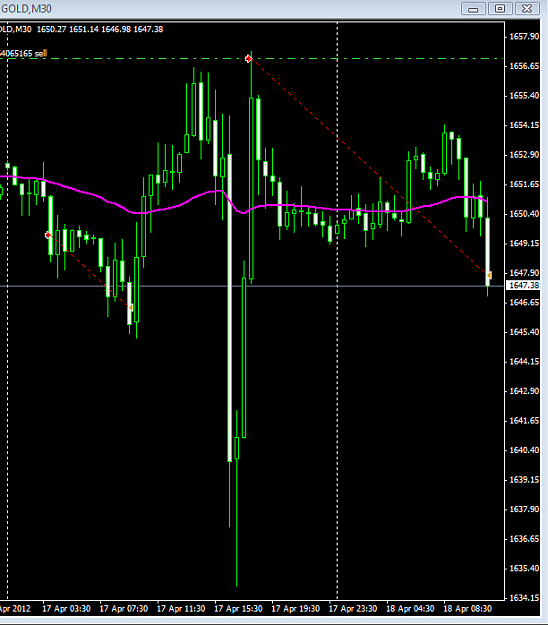
Task: Click time axis label 17 Apr 03:30
Action: pyautogui.click(x=67, y=609)
